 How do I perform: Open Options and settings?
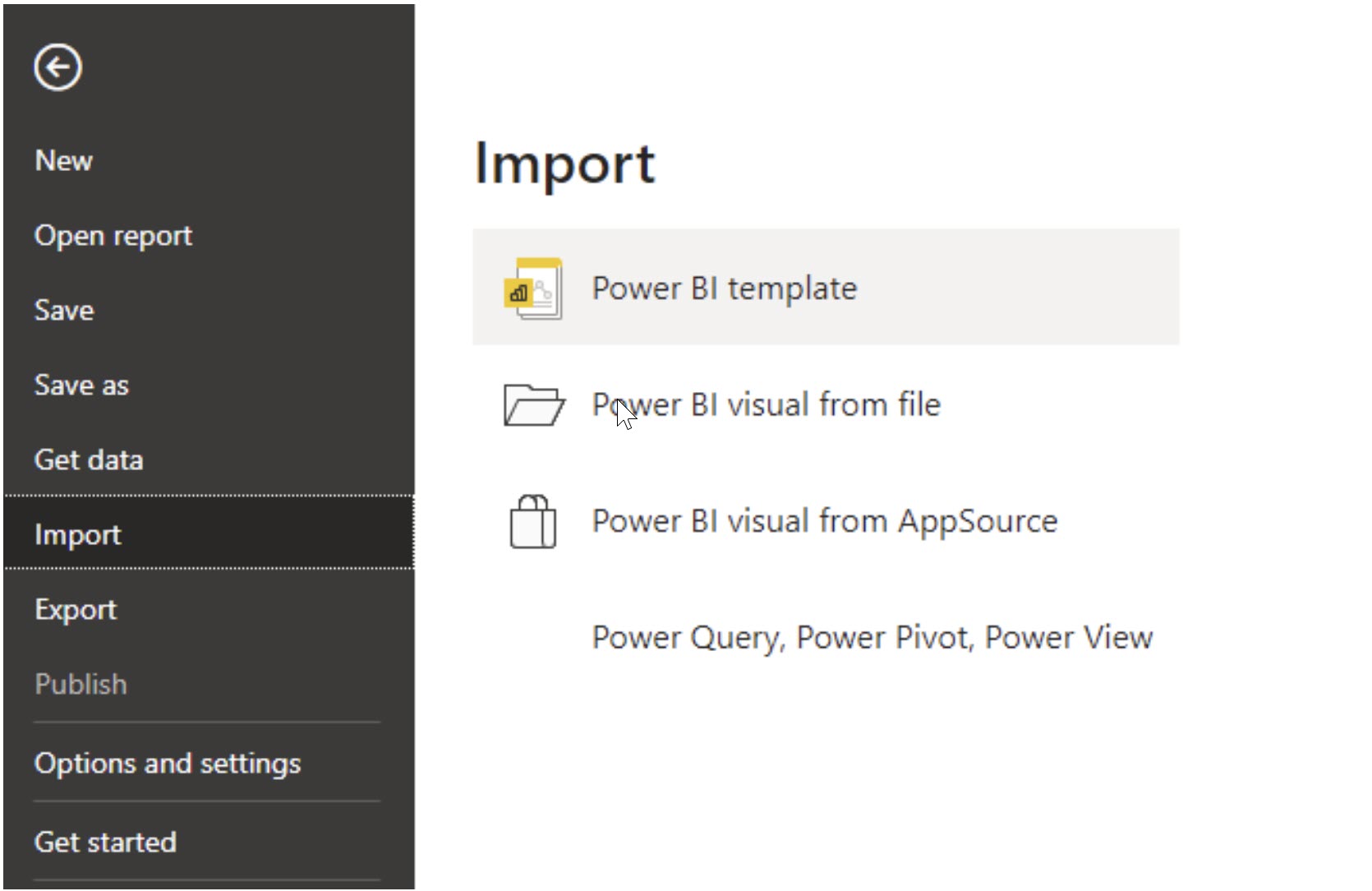click(168, 764)
